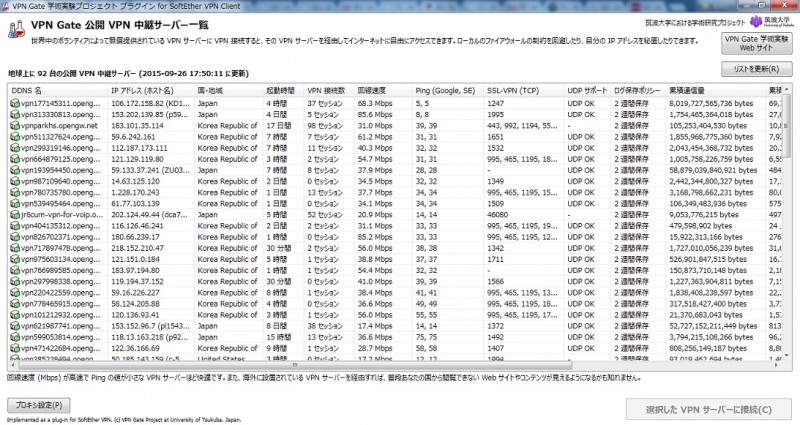800x425 pixels.
Task: Click server icon for vpn177145311.openg...
Action: (15, 104)
